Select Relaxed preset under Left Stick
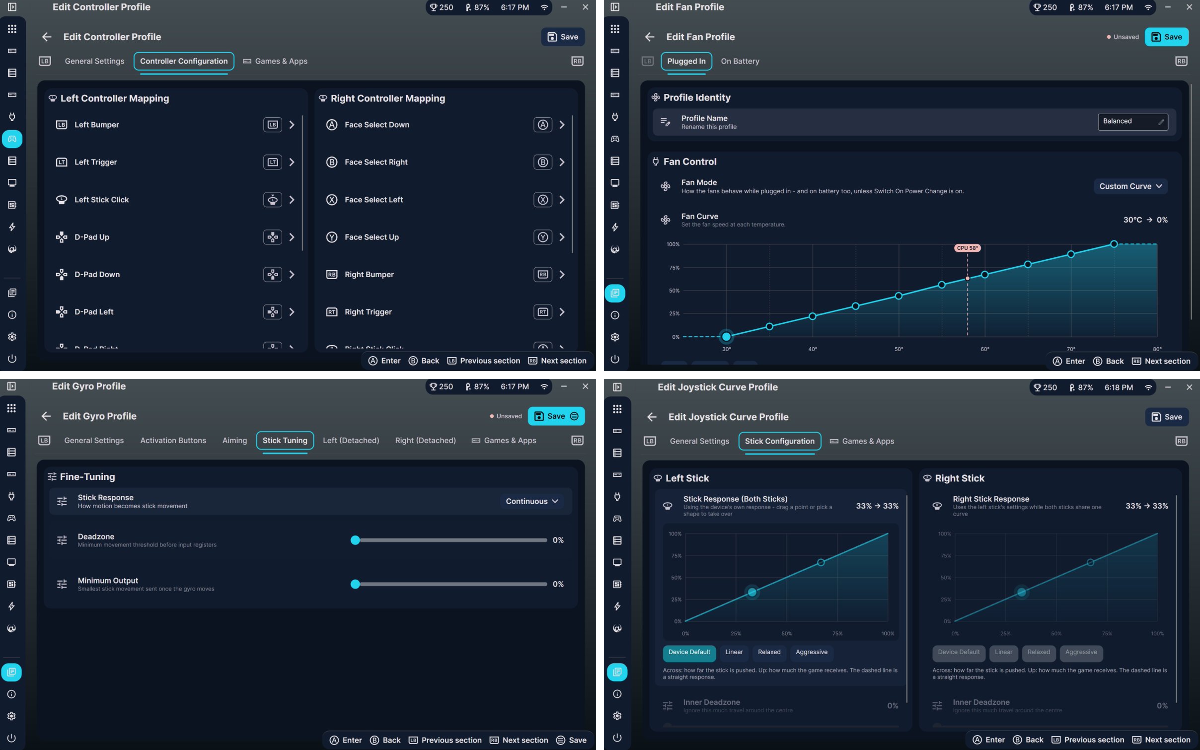 (x=769, y=652)
